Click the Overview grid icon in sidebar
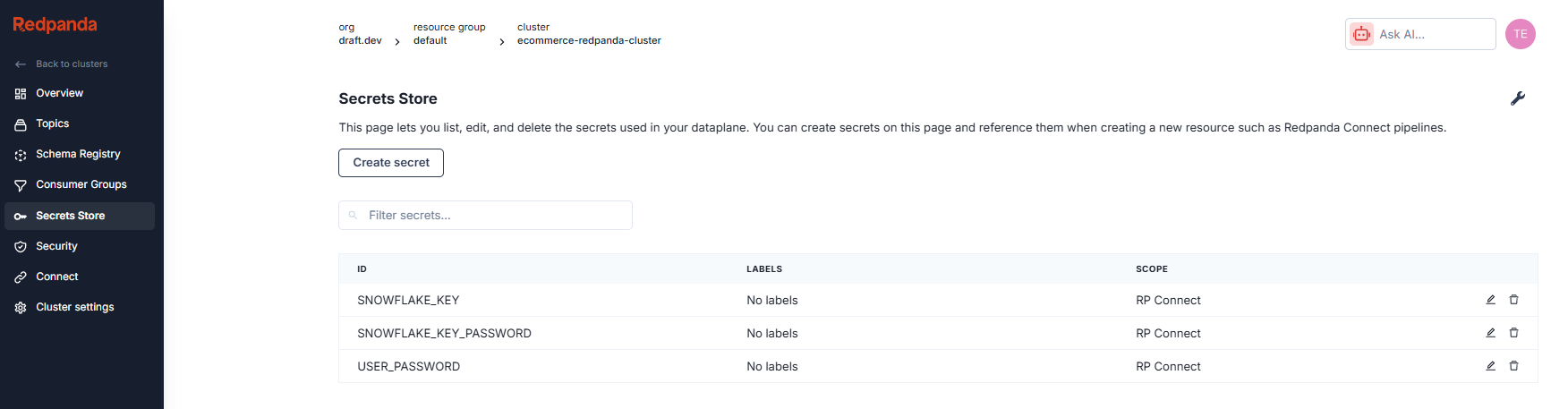1568x409 pixels. [21, 93]
